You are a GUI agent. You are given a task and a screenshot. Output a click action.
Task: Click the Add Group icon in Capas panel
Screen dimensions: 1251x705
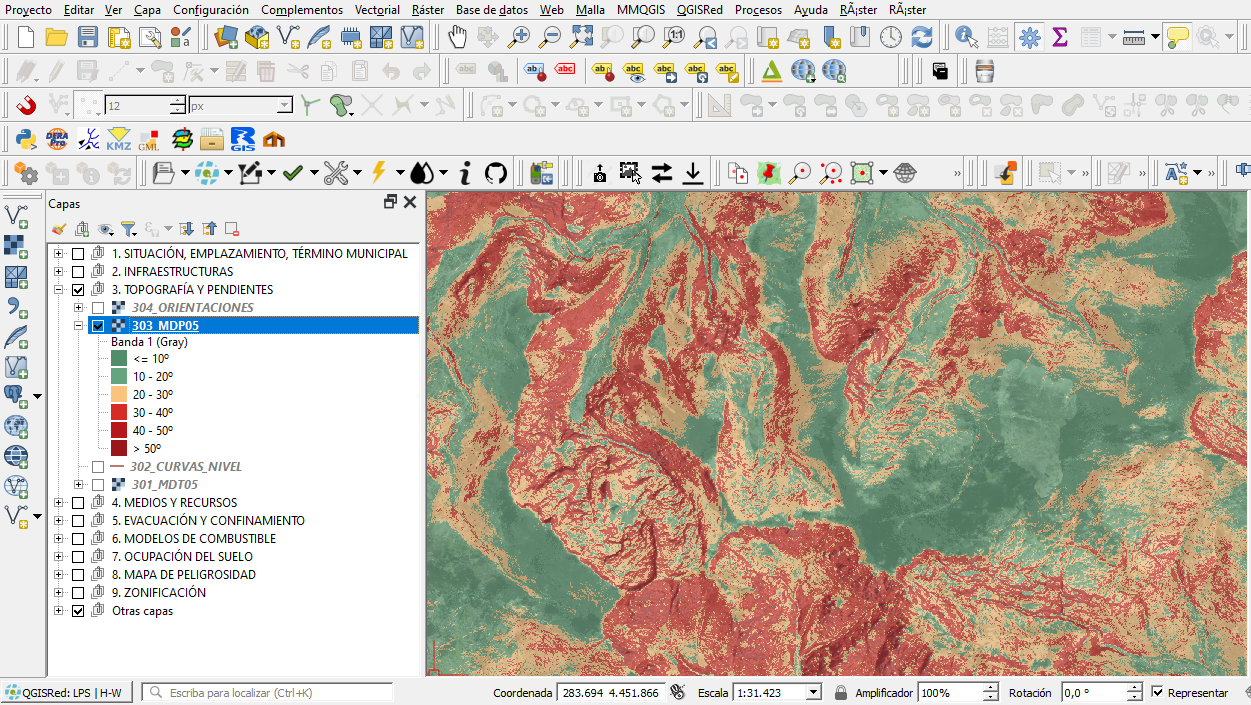point(82,228)
